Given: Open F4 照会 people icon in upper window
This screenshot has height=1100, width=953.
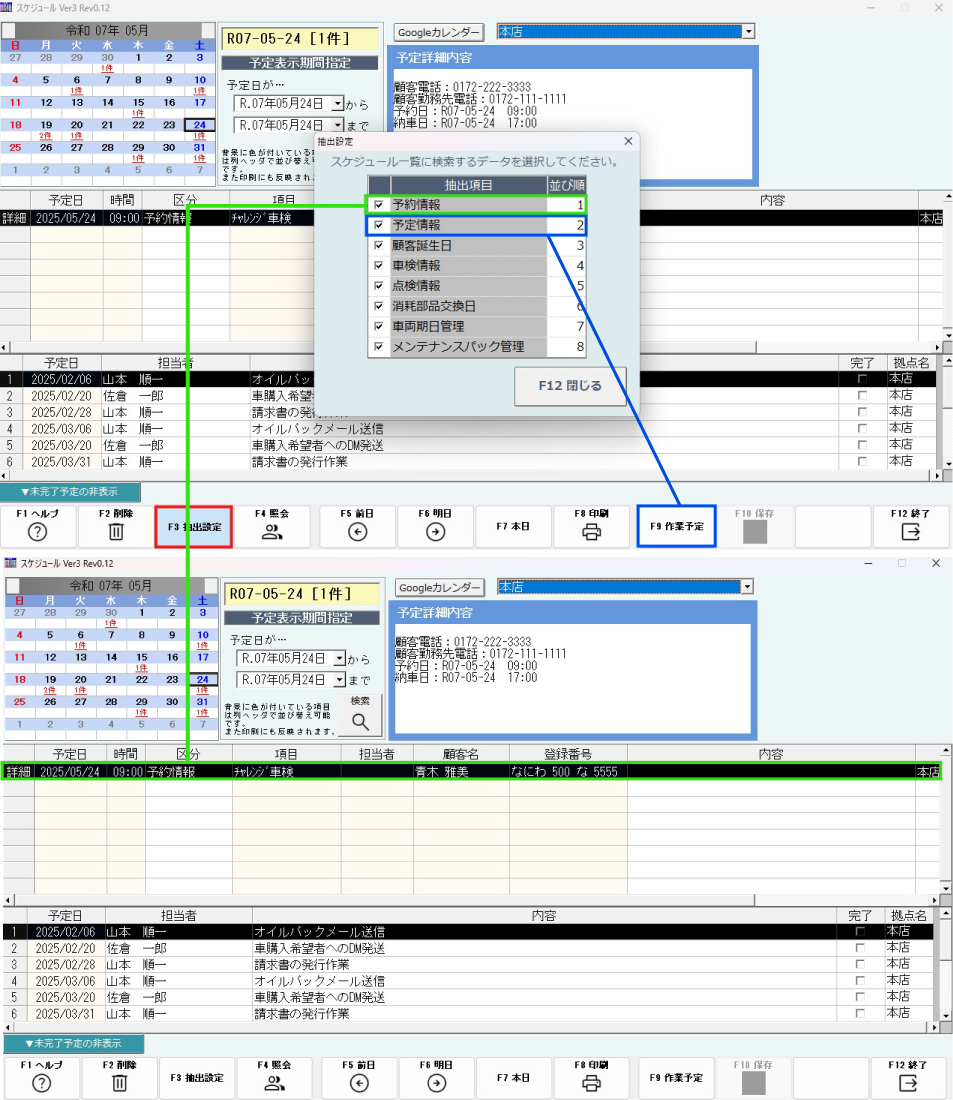Looking at the screenshot, I should click(x=272, y=532).
